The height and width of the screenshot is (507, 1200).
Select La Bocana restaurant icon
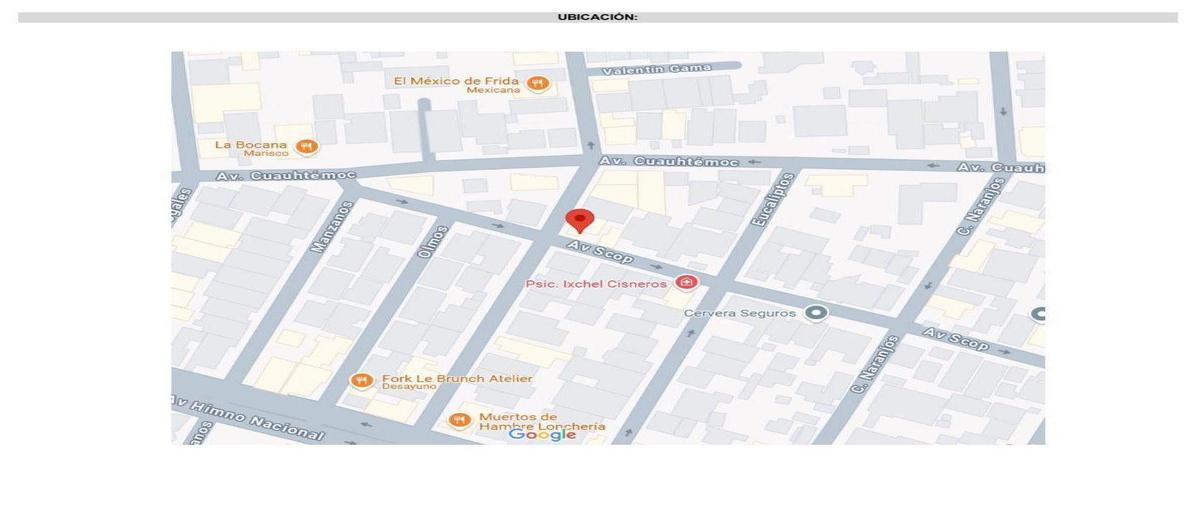point(307,147)
